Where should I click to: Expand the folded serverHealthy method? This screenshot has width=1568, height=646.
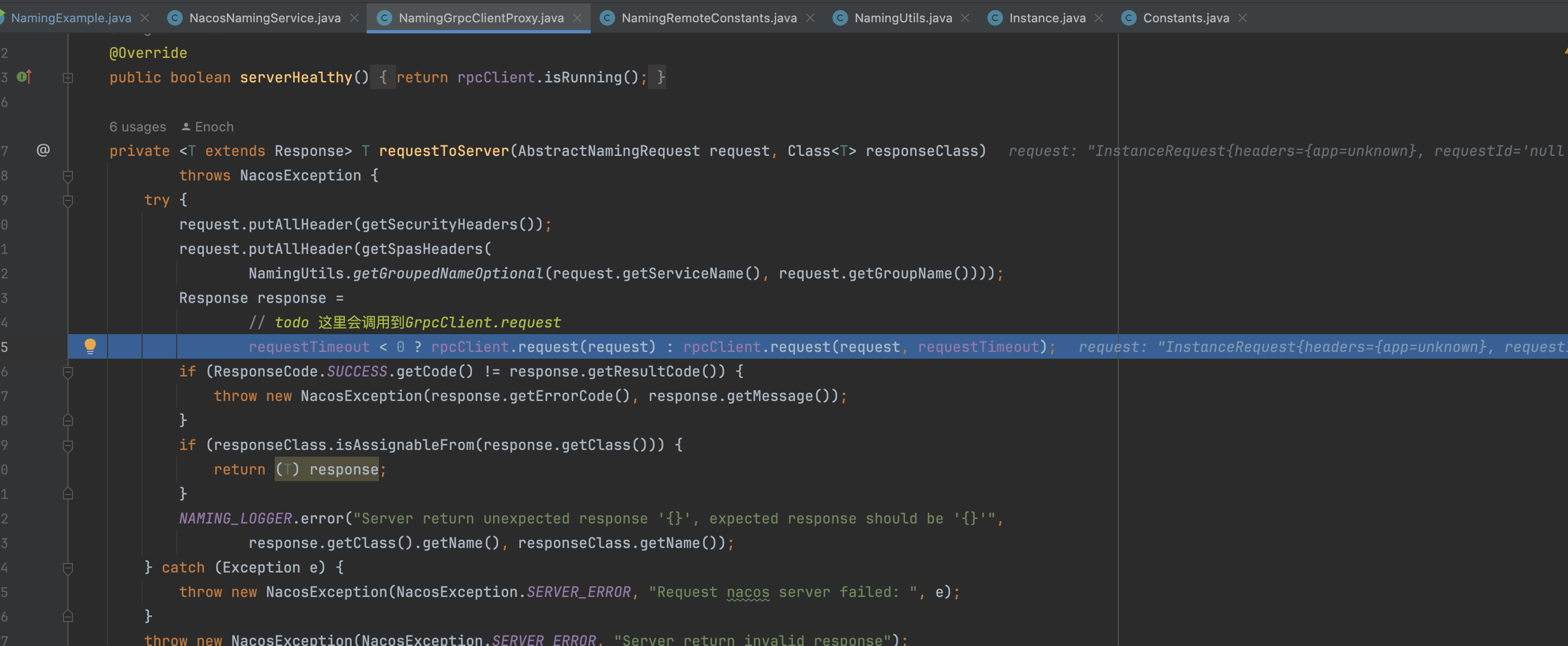68,78
